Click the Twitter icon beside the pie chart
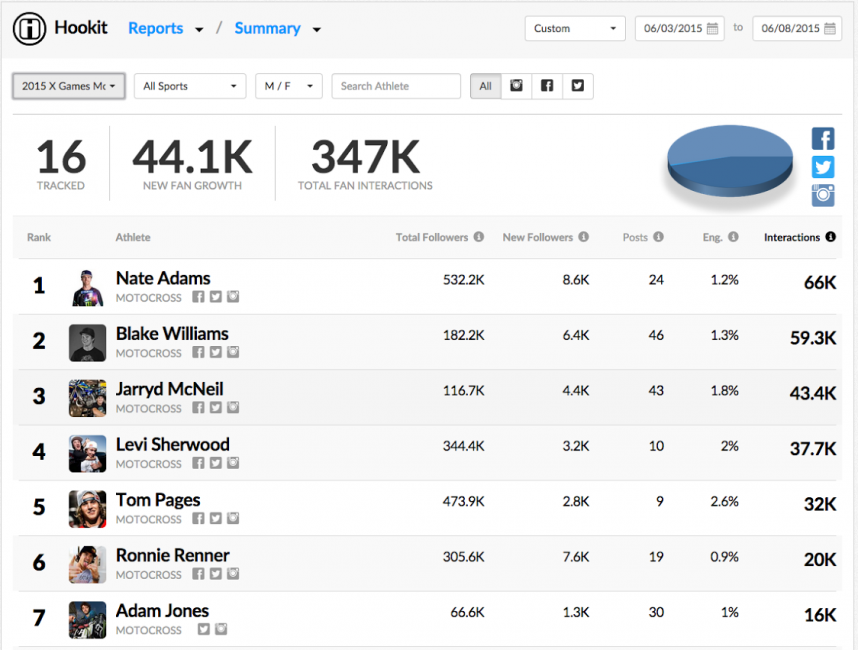The width and height of the screenshot is (858, 650). (823, 167)
